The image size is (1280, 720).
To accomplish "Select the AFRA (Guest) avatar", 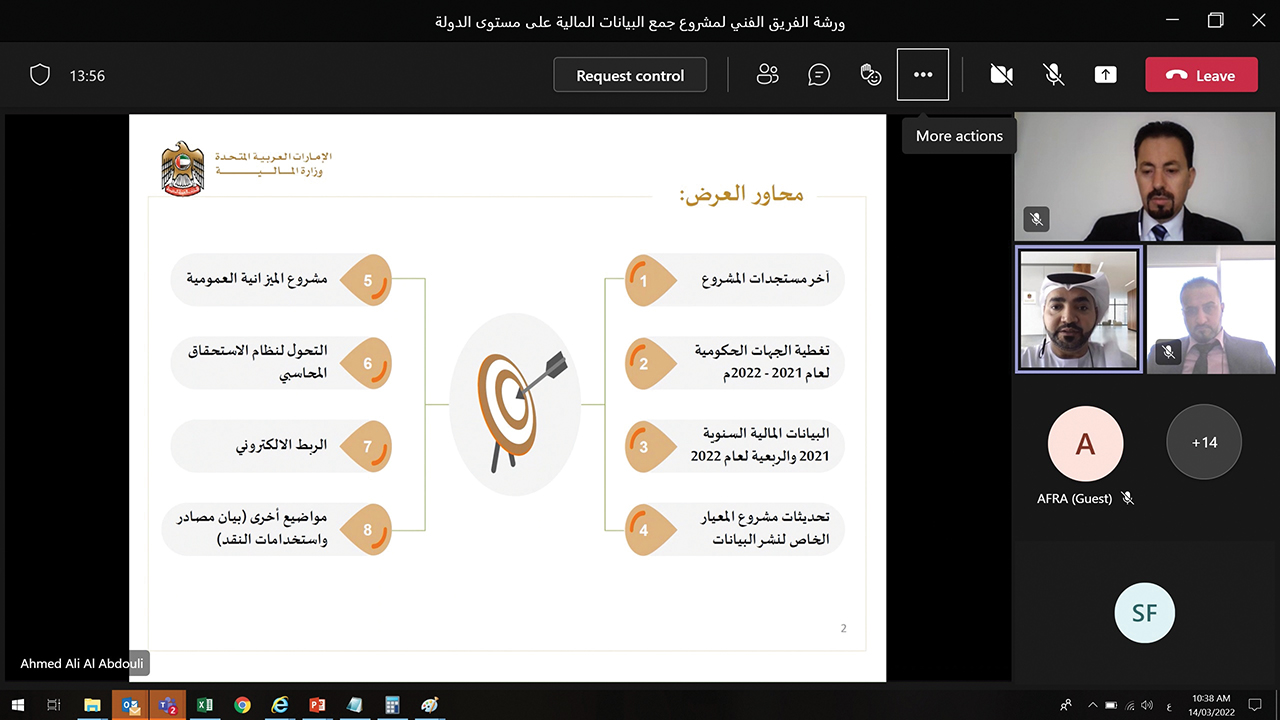I will click(1085, 443).
